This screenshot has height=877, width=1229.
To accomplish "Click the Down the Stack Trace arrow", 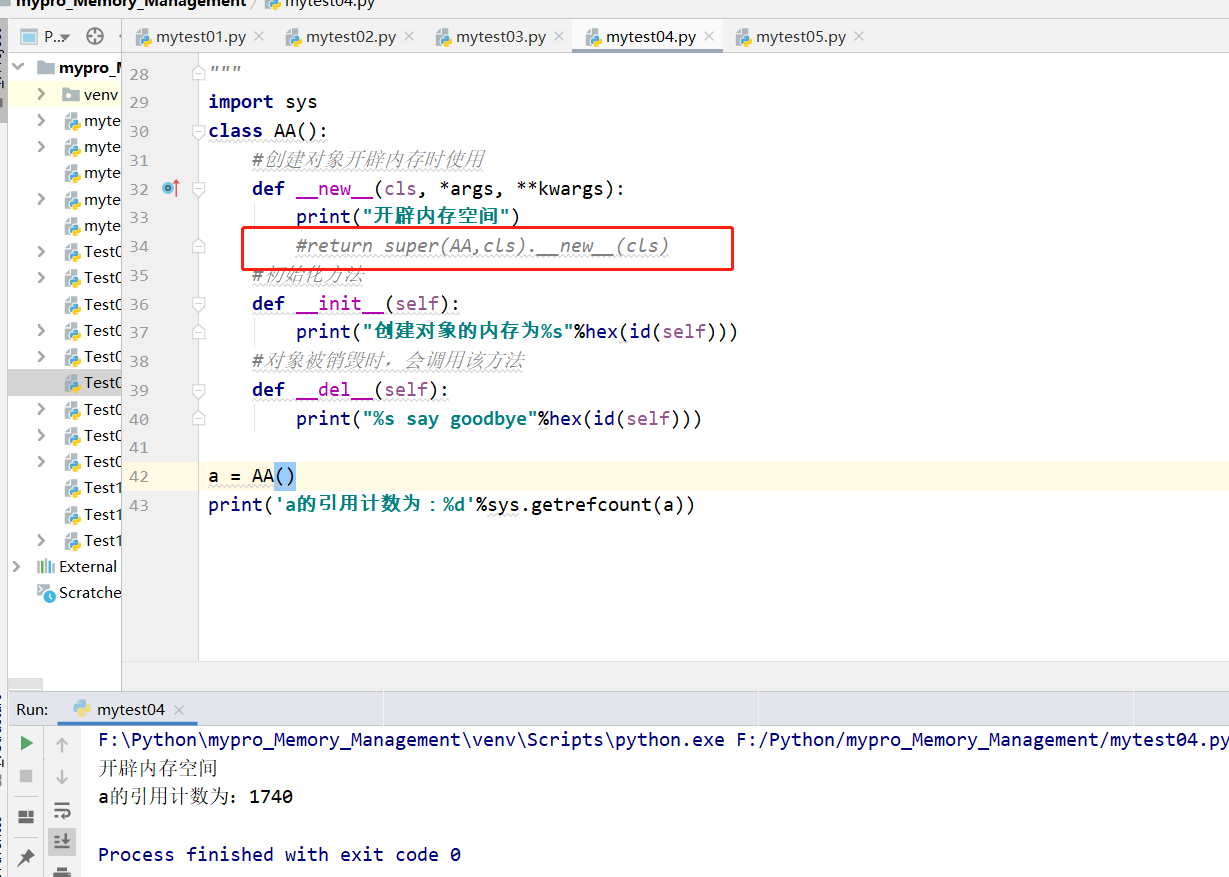I will 62,777.
